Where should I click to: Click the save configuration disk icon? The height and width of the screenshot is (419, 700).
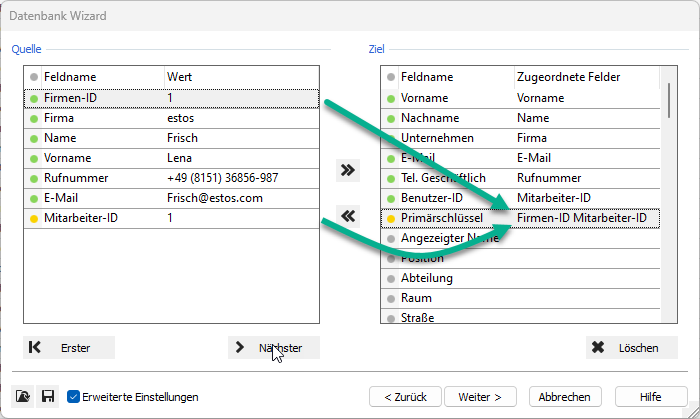click(47, 397)
